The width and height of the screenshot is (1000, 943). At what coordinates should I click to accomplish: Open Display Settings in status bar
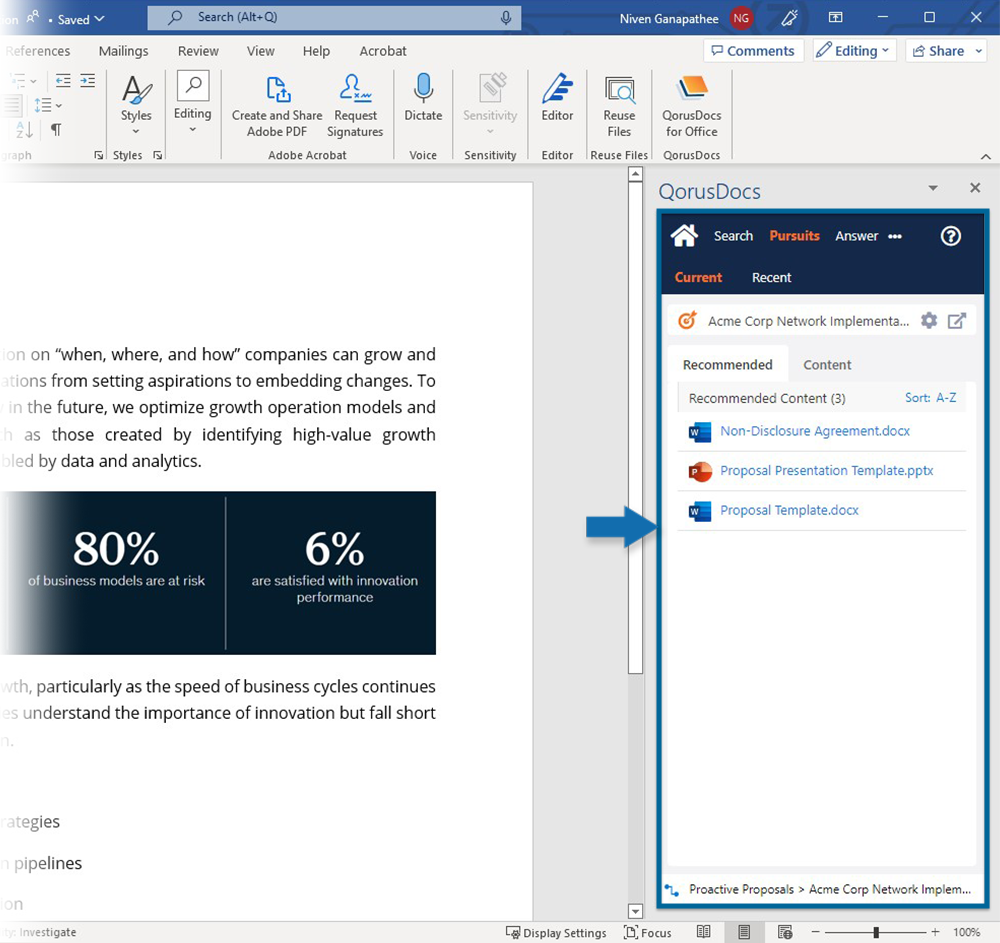(x=555, y=933)
